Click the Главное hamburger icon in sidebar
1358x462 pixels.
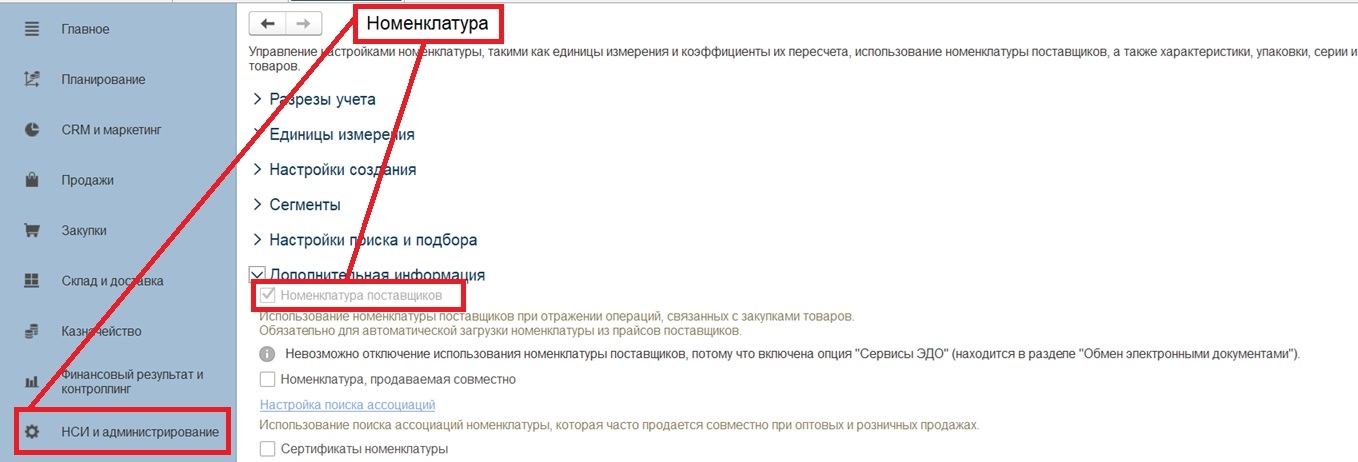[x=32, y=29]
